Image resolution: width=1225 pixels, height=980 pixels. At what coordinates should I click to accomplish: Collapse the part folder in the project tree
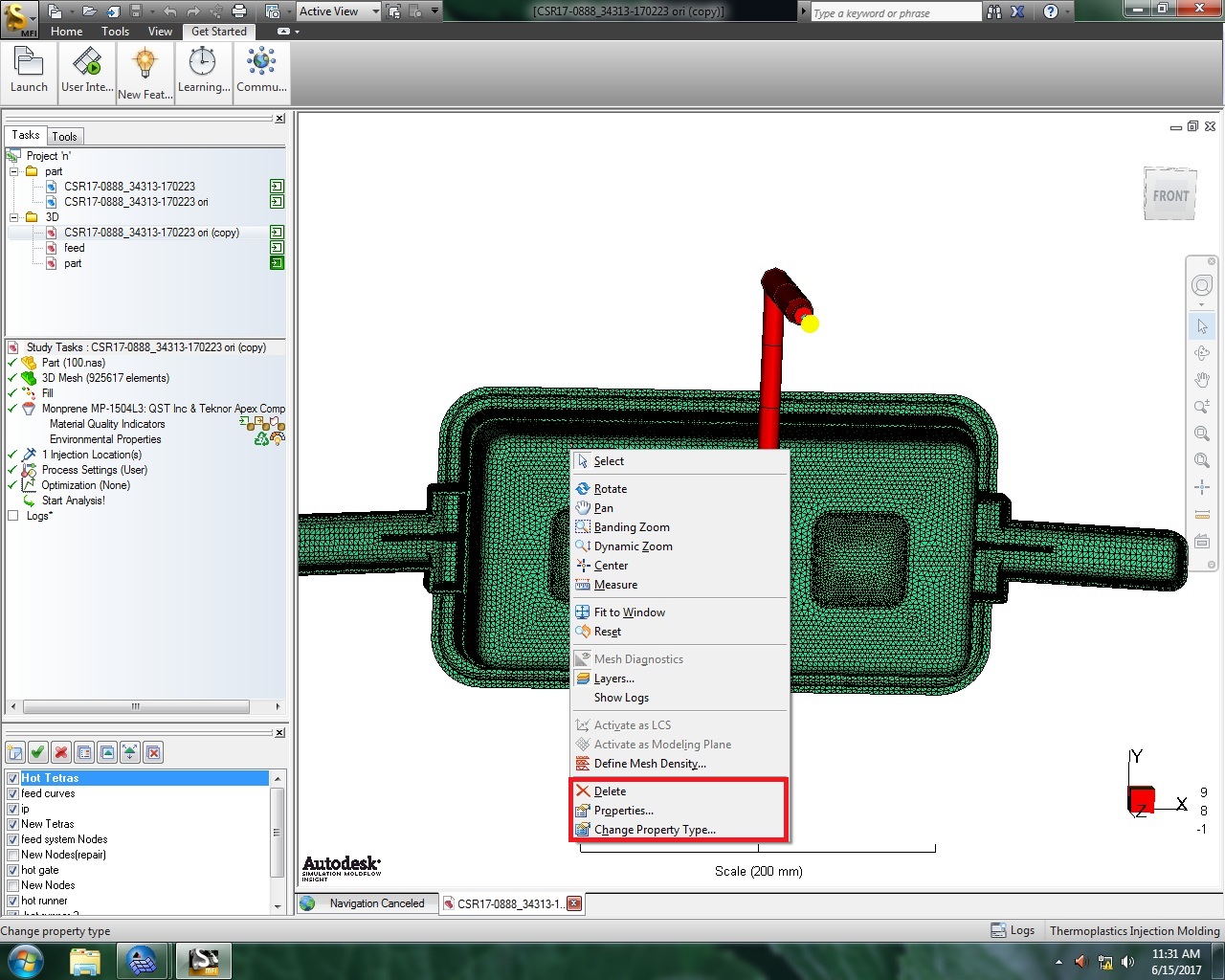click(x=14, y=171)
